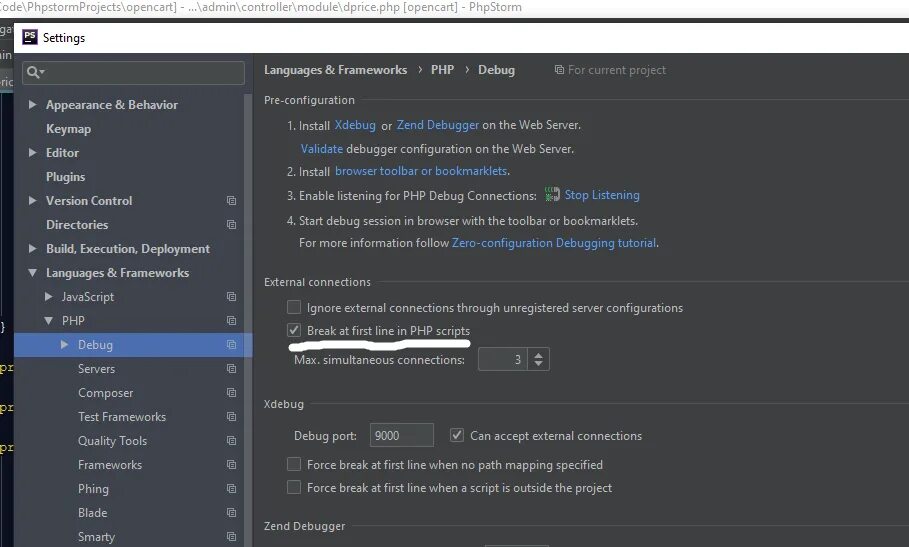Click project-level icon next to Quality Tools
Viewport: 909px width, 547px height.
point(231,441)
